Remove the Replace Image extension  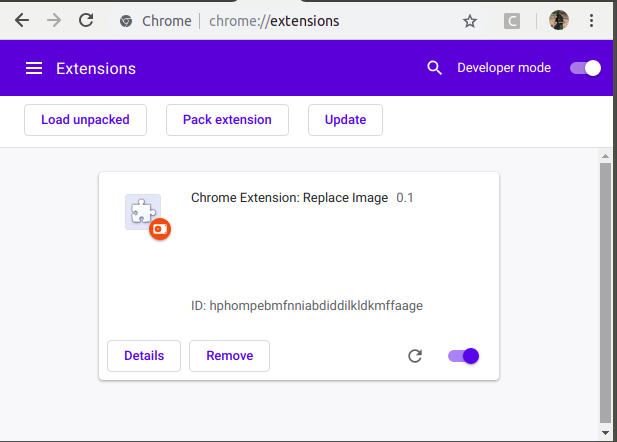[229, 356]
